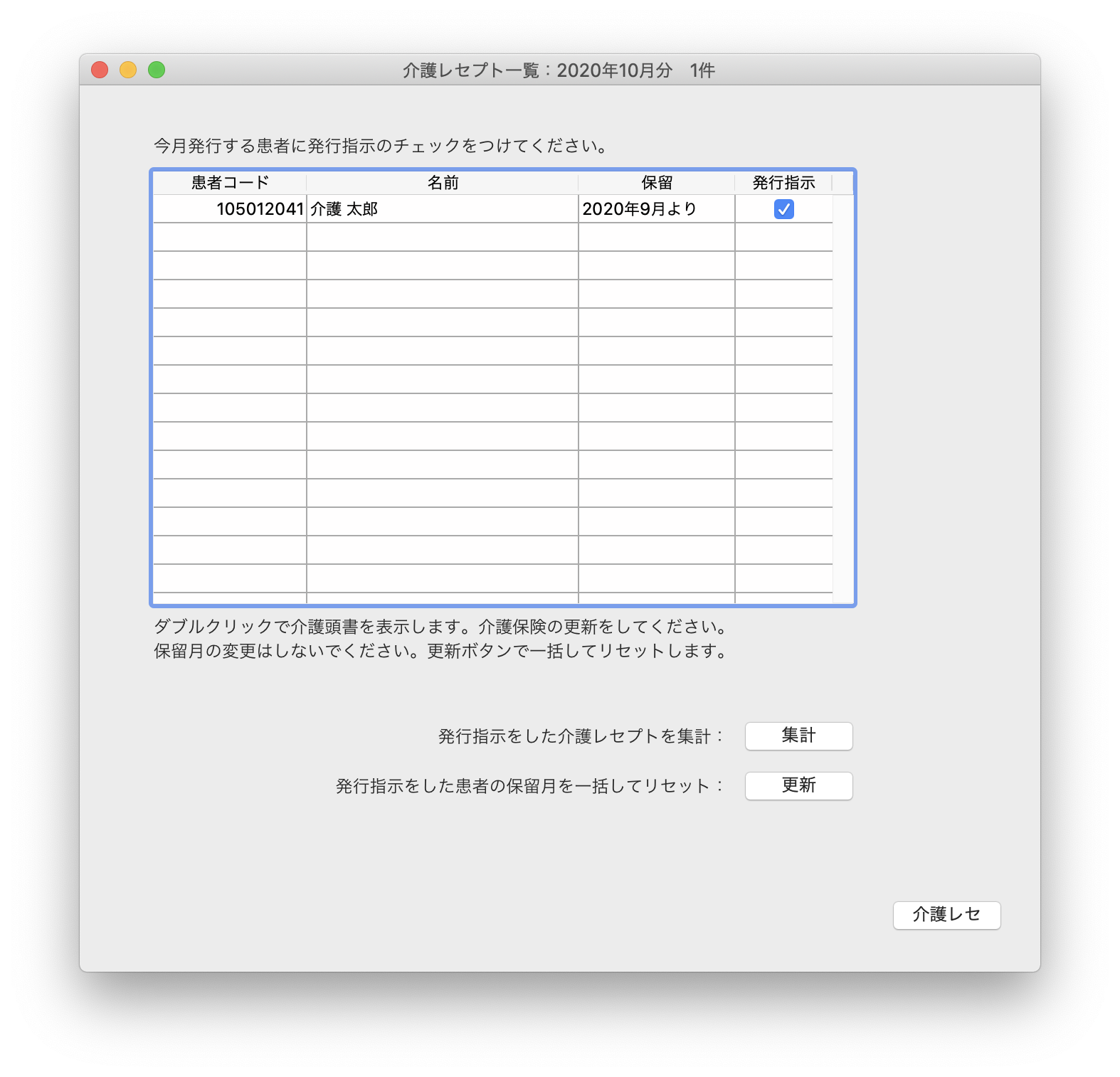This screenshot has height=1077, width=1120.
Task: Click the 名前 column header
Action: click(442, 183)
